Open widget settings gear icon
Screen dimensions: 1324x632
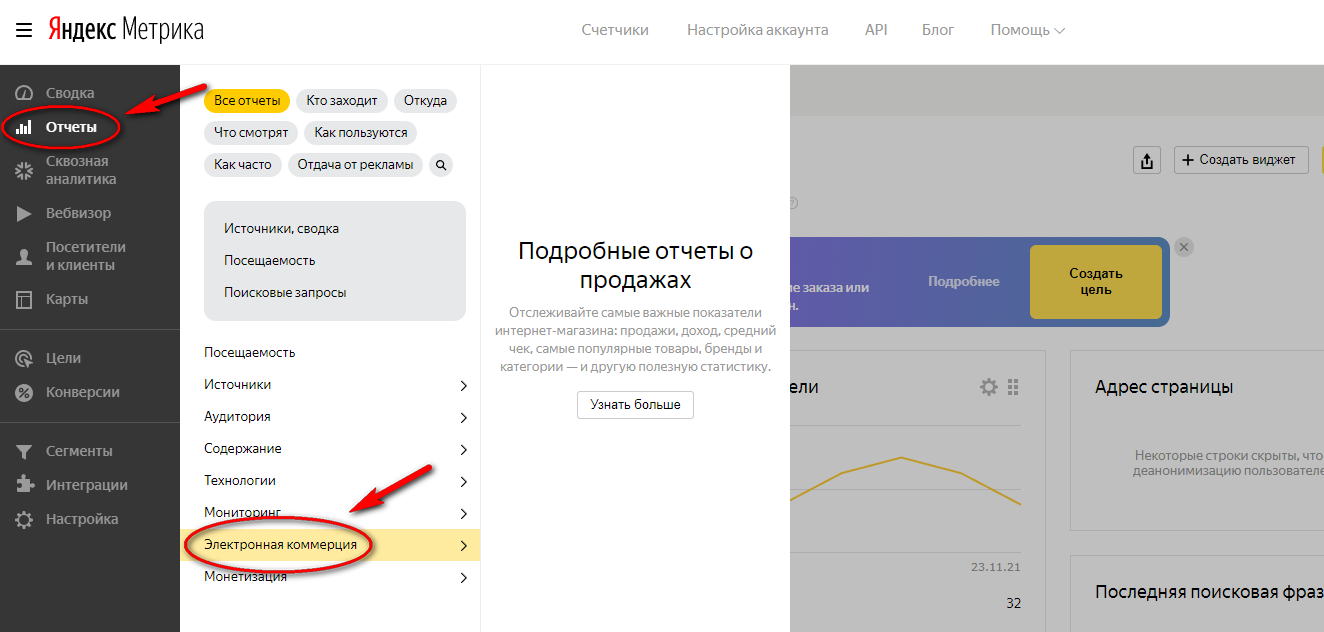coord(989,387)
